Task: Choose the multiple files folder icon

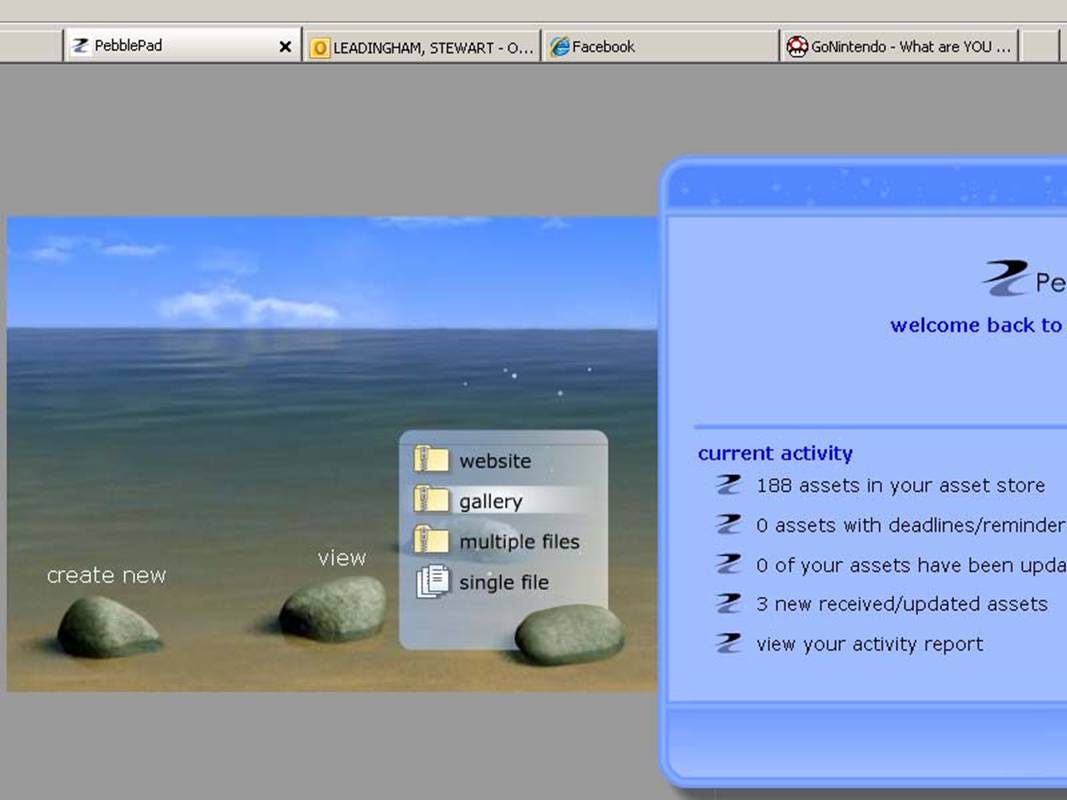Action: (431, 541)
